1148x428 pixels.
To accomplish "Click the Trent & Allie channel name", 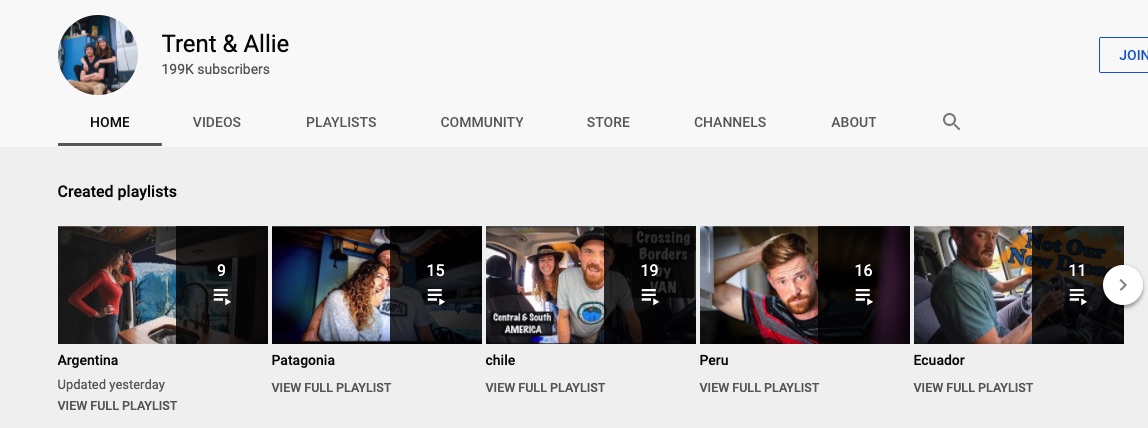I will click(226, 44).
